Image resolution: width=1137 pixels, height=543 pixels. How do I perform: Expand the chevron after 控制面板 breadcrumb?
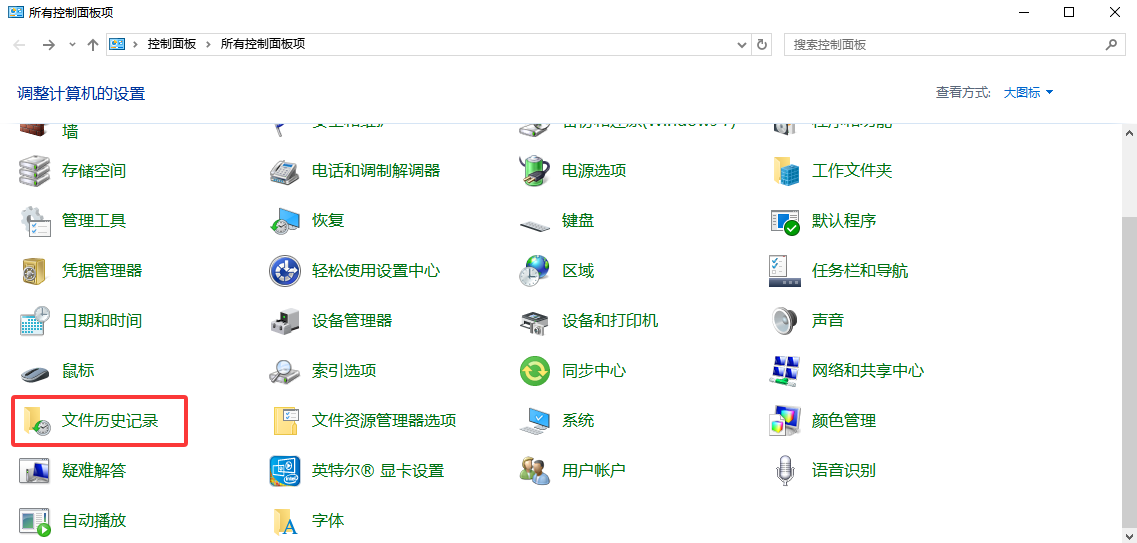pyautogui.click(x=208, y=44)
